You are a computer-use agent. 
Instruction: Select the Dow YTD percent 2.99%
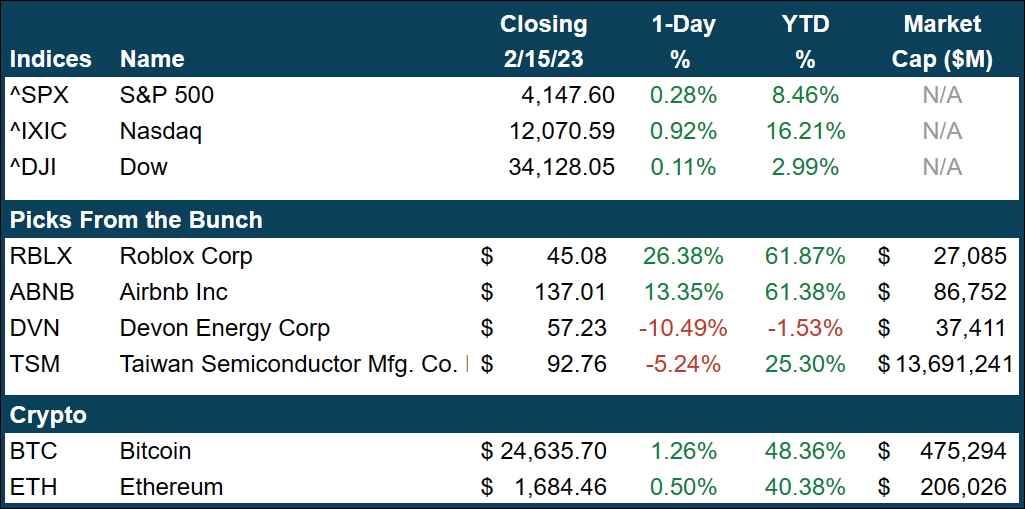(x=805, y=167)
